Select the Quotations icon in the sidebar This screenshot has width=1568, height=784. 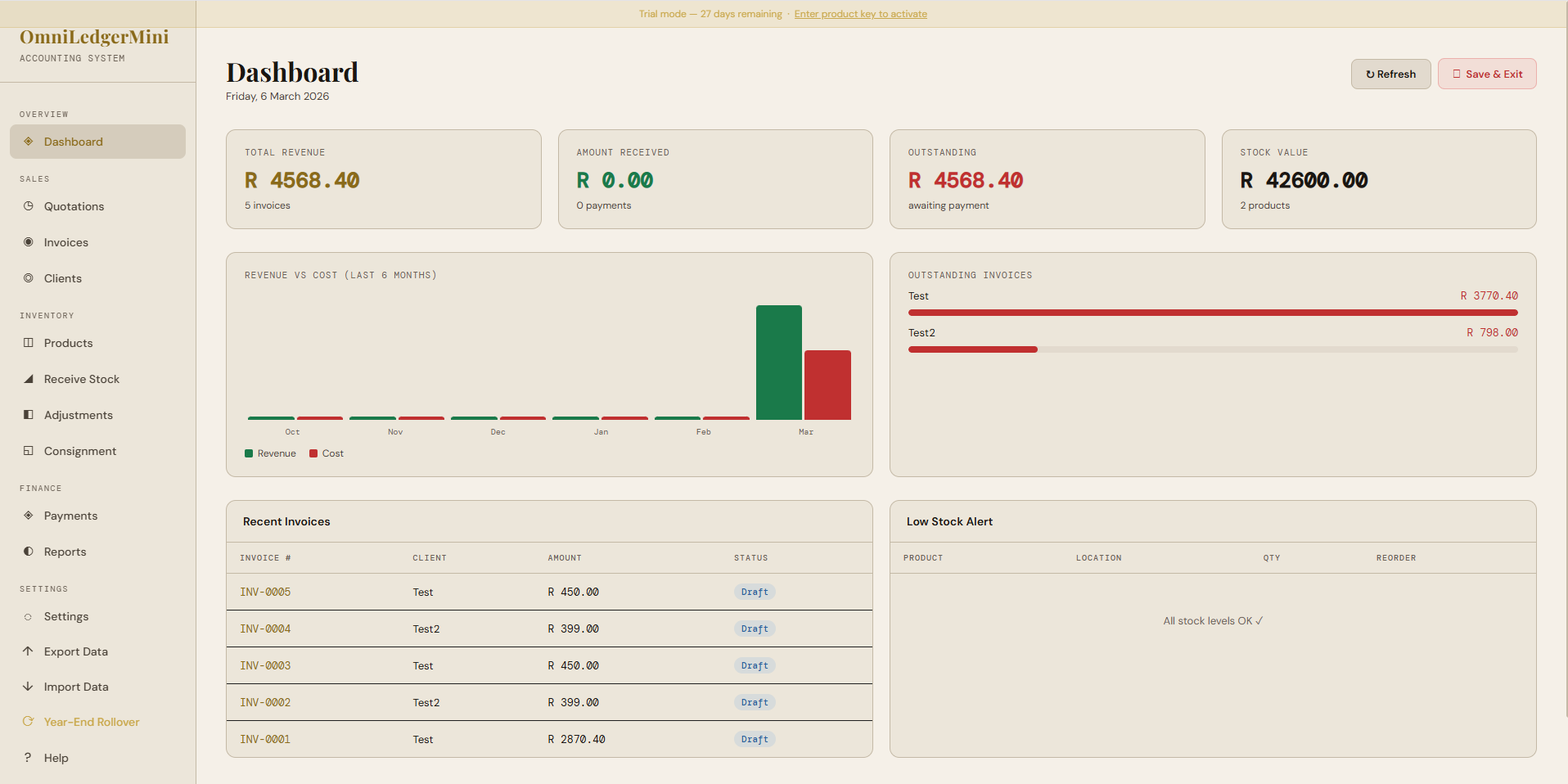click(x=29, y=206)
